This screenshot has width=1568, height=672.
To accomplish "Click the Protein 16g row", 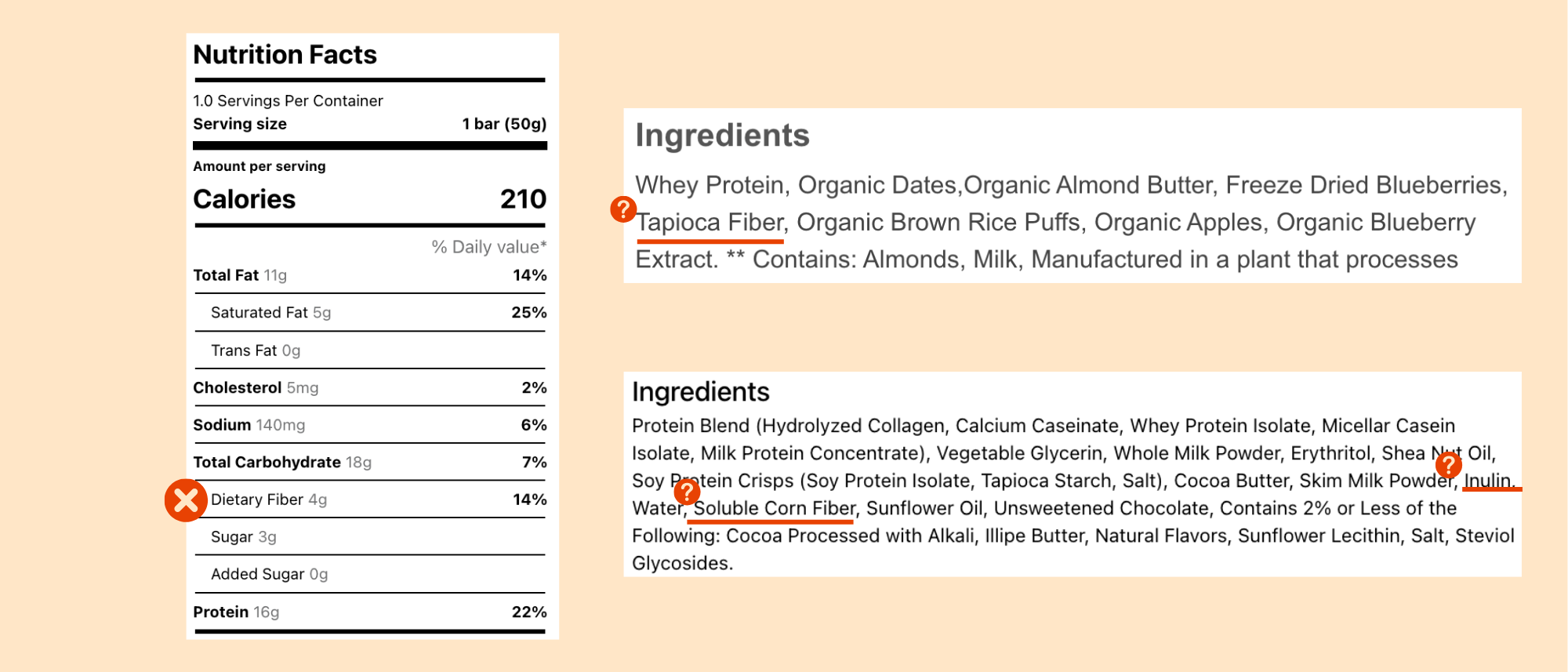I will click(x=370, y=612).
